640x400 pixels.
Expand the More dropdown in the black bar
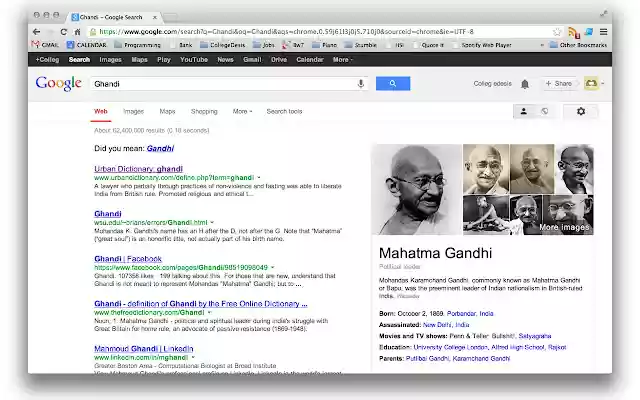(342, 60)
